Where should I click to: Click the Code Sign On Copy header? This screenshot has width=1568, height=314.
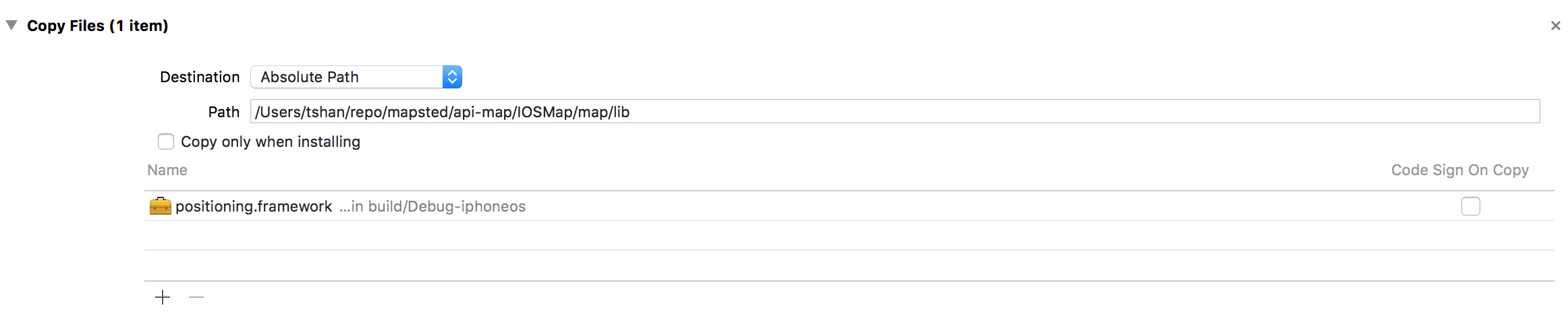click(1459, 170)
